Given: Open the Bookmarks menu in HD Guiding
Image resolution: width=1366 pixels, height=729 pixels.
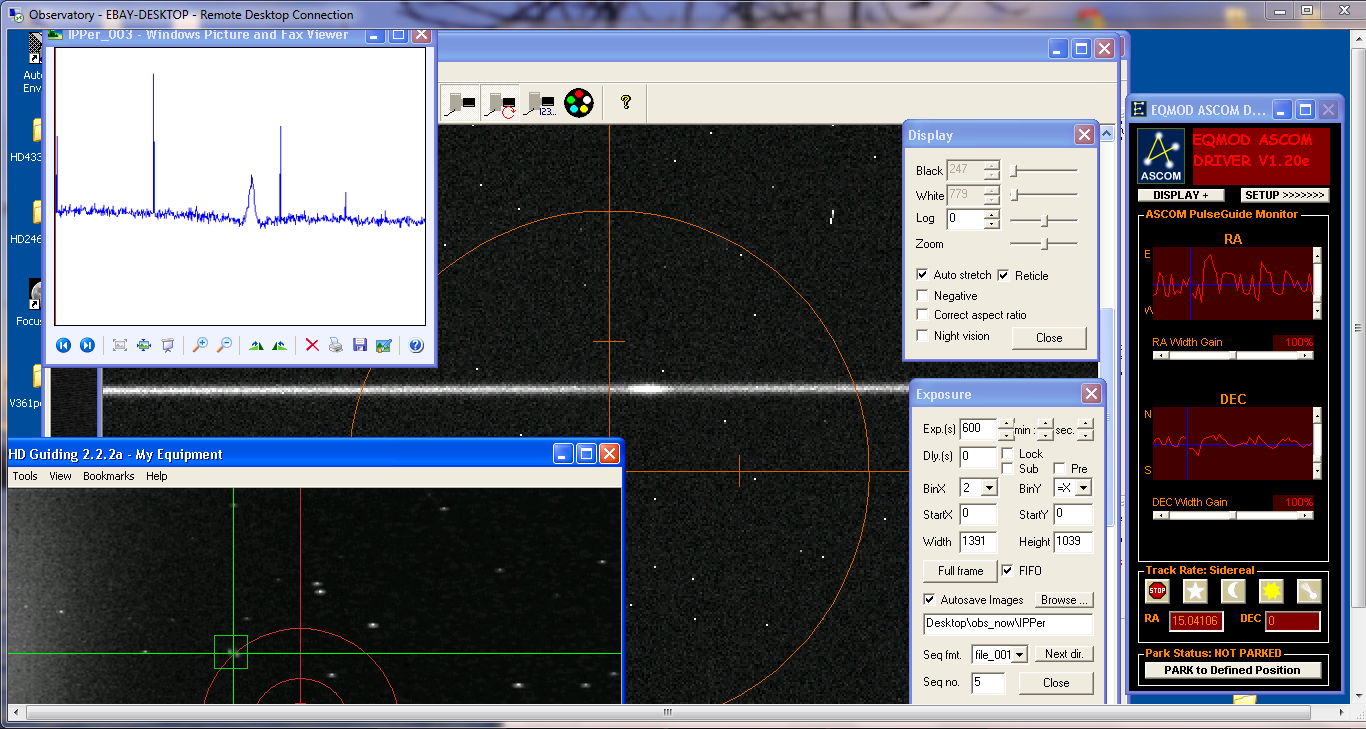Looking at the screenshot, I should pos(108,476).
